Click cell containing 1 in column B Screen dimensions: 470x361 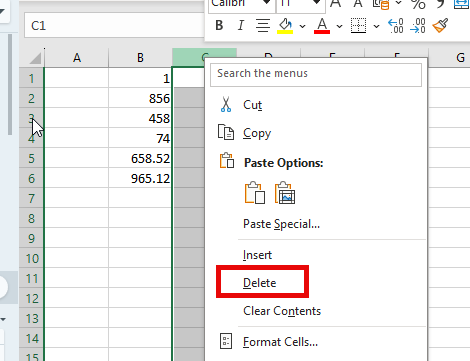[x=140, y=78]
